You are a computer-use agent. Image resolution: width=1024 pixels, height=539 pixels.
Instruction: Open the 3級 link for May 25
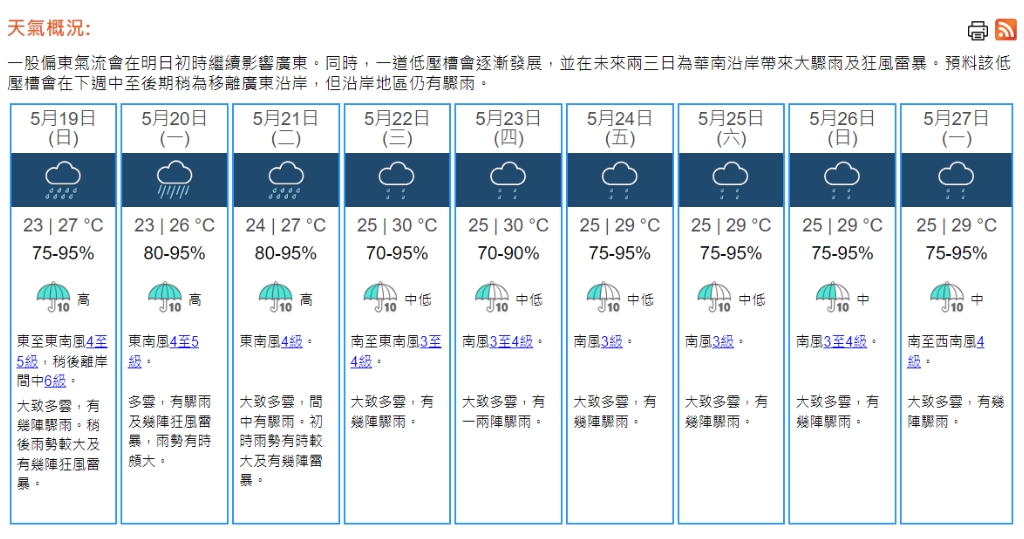722,342
